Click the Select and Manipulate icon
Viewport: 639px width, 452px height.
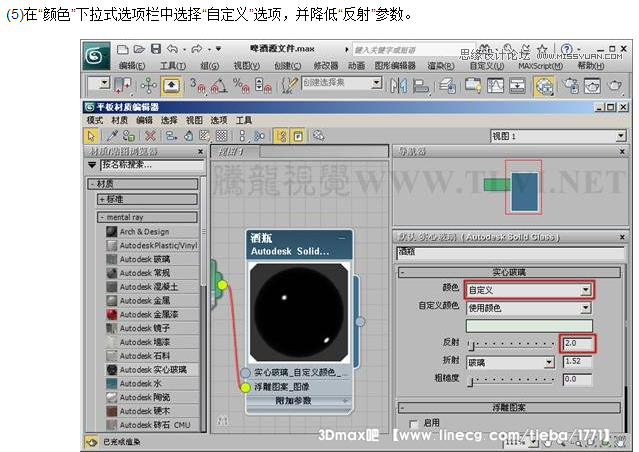click(149, 86)
